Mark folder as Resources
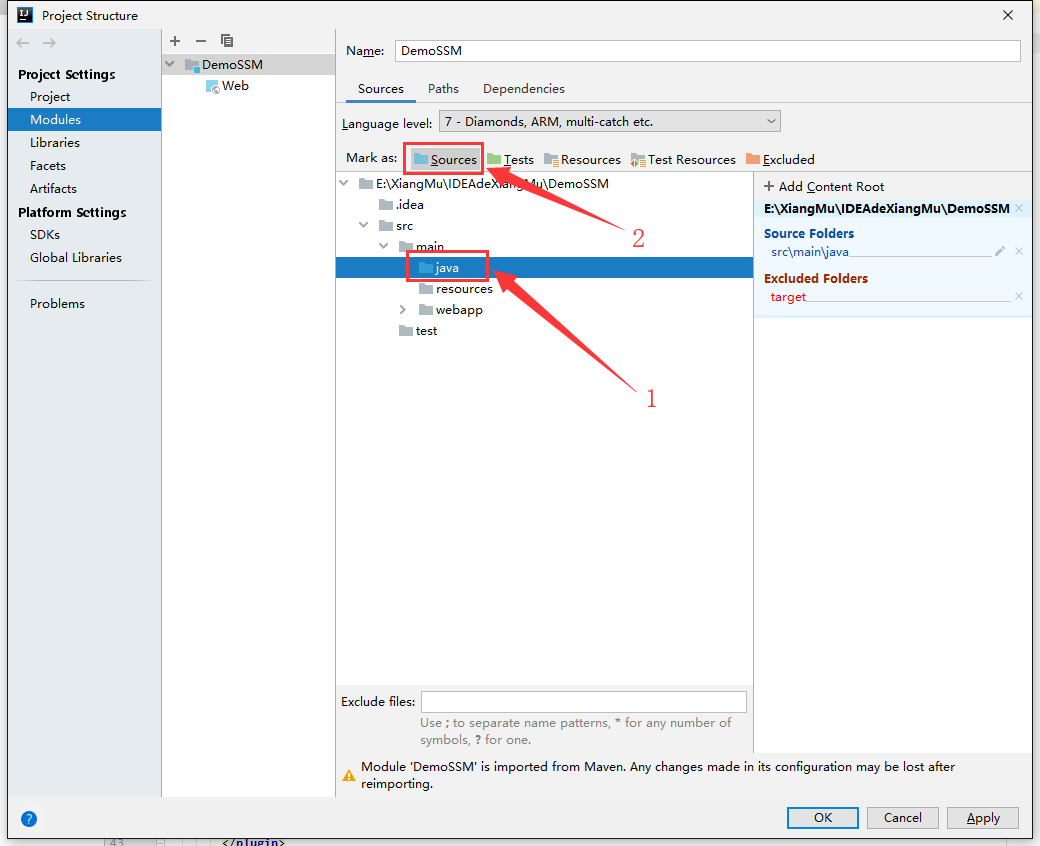1040x846 pixels. coord(582,160)
